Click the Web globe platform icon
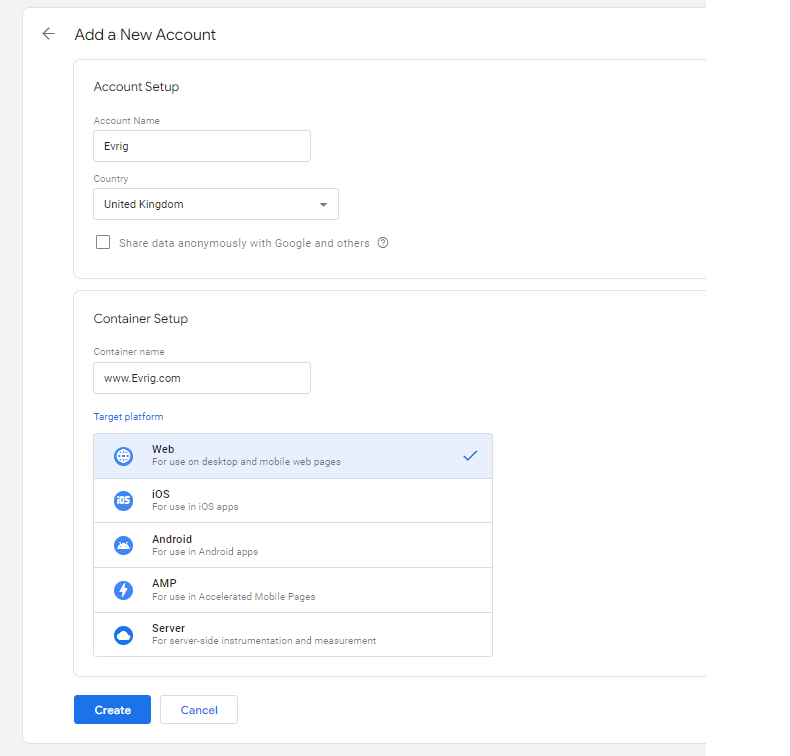790x756 pixels. tap(123, 456)
